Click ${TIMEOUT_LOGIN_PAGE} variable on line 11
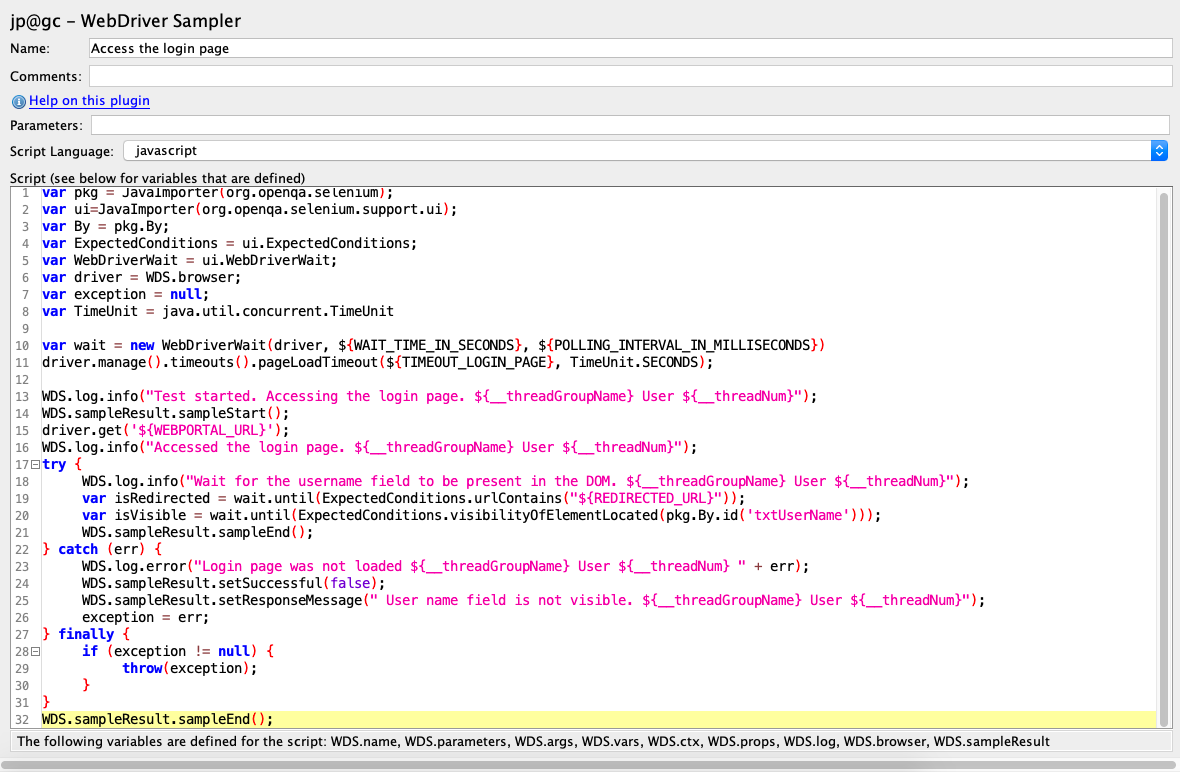The width and height of the screenshot is (1180, 772). (470, 363)
